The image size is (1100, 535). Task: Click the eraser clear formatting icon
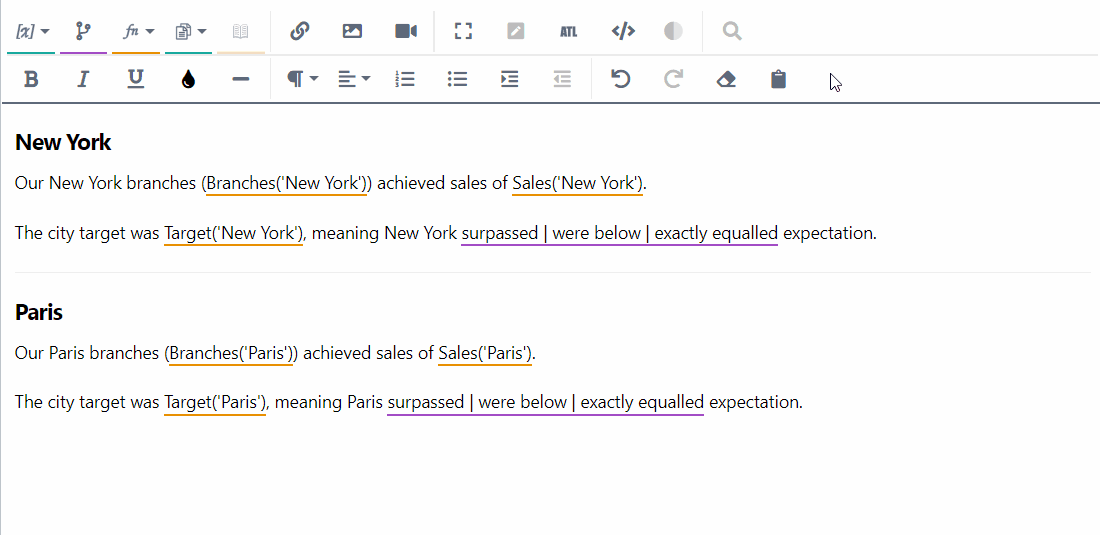tap(726, 79)
